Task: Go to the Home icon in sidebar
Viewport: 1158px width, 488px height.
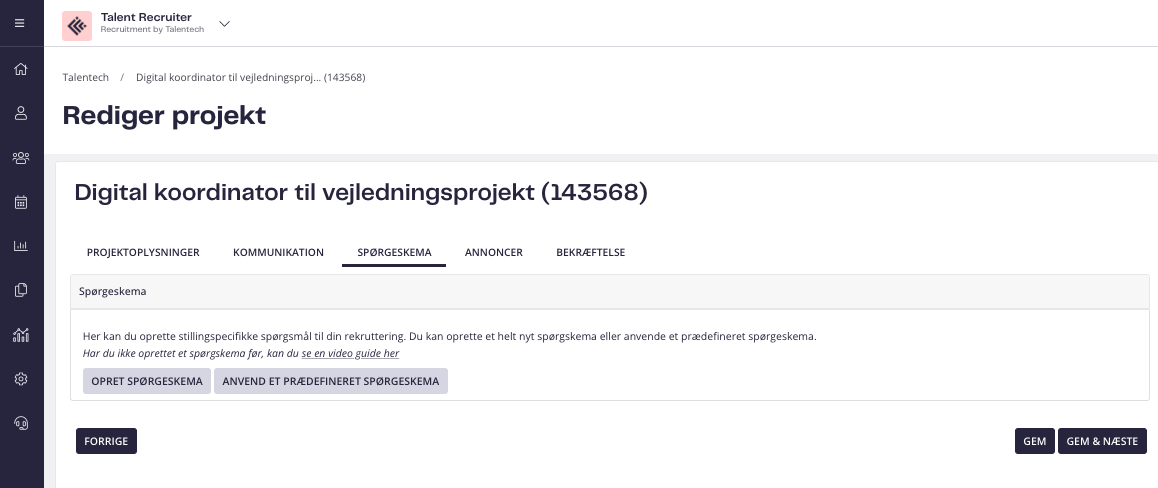Action: 21,69
